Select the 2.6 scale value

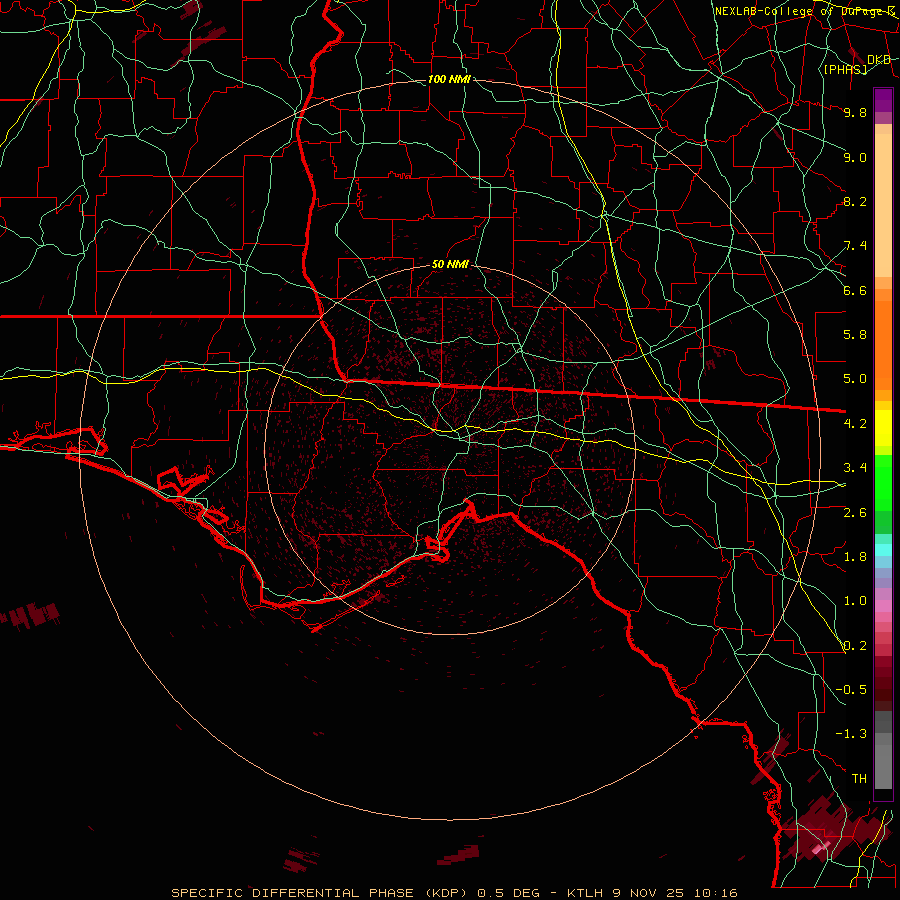pos(855,513)
